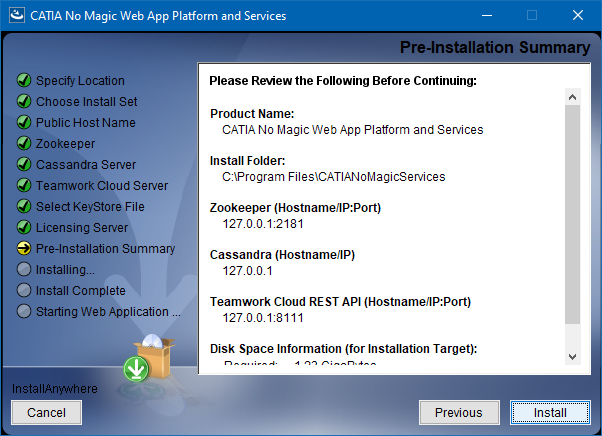
Task: Cancel the installation
Action: click(x=46, y=412)
